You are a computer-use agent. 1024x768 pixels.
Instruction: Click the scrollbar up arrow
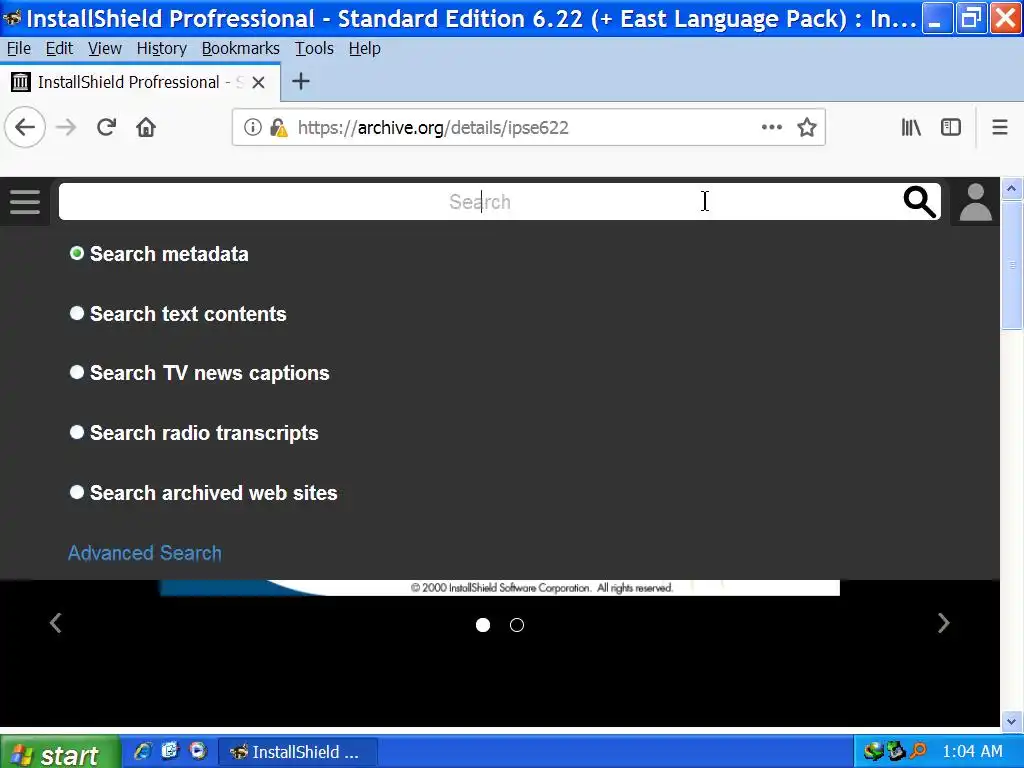tap(1012, 189)
